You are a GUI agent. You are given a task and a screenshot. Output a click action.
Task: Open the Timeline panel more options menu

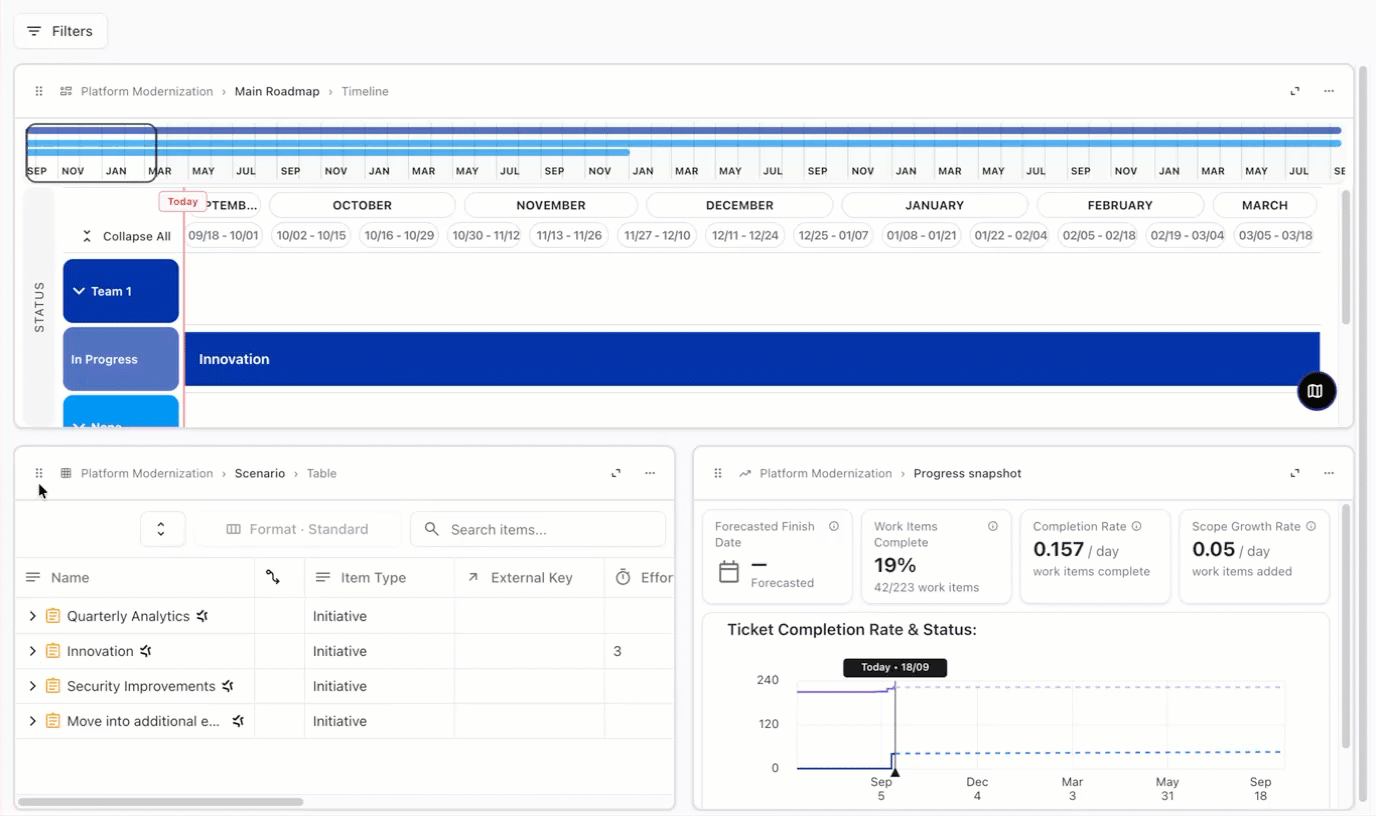tap(1329, 91)
